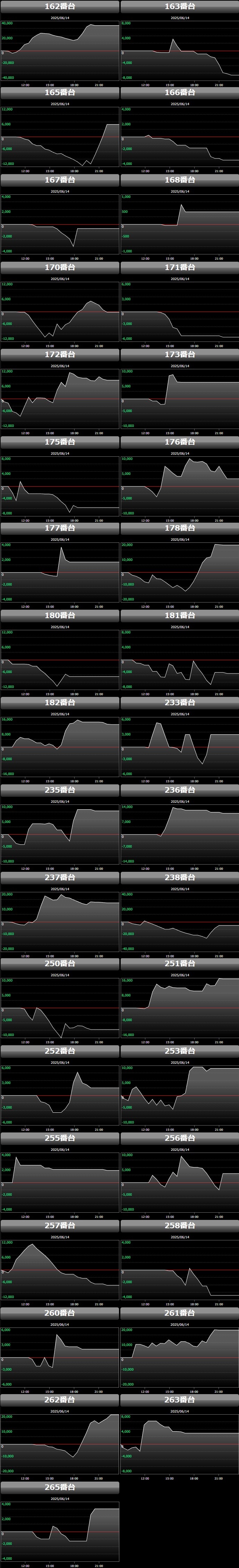Screen dimensions: 239x1568
Task: Open the 168番台 header
Action: [179, 180]
